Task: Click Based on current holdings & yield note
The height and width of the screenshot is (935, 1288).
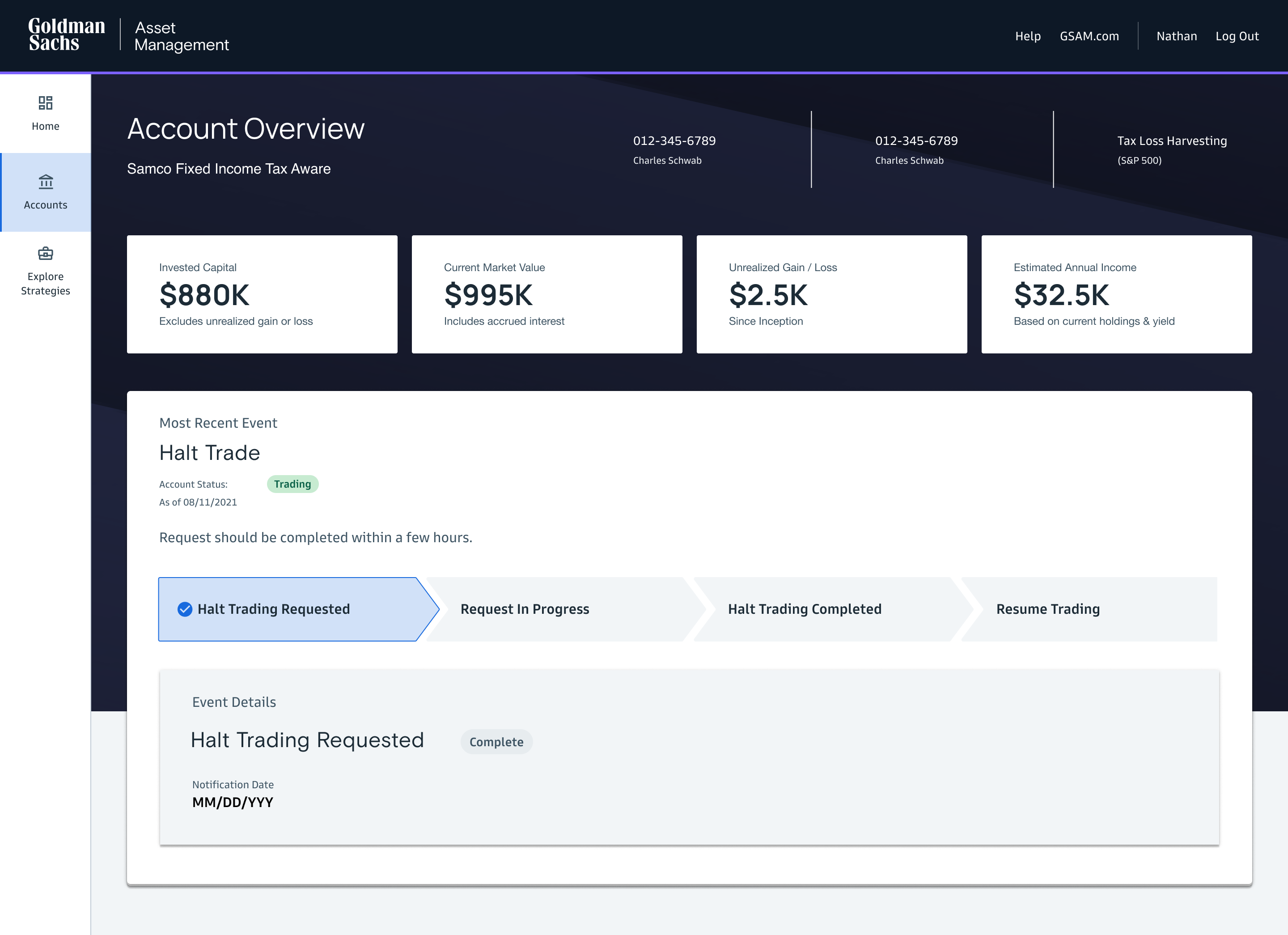Action: 1094,321
